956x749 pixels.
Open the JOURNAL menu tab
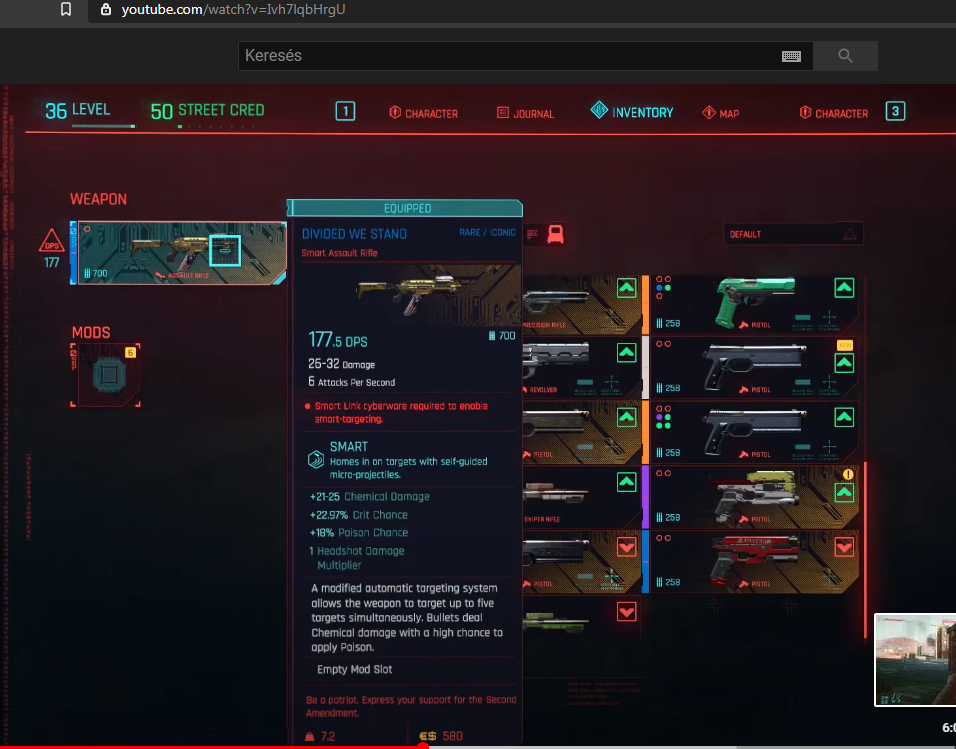coord(526,113)
